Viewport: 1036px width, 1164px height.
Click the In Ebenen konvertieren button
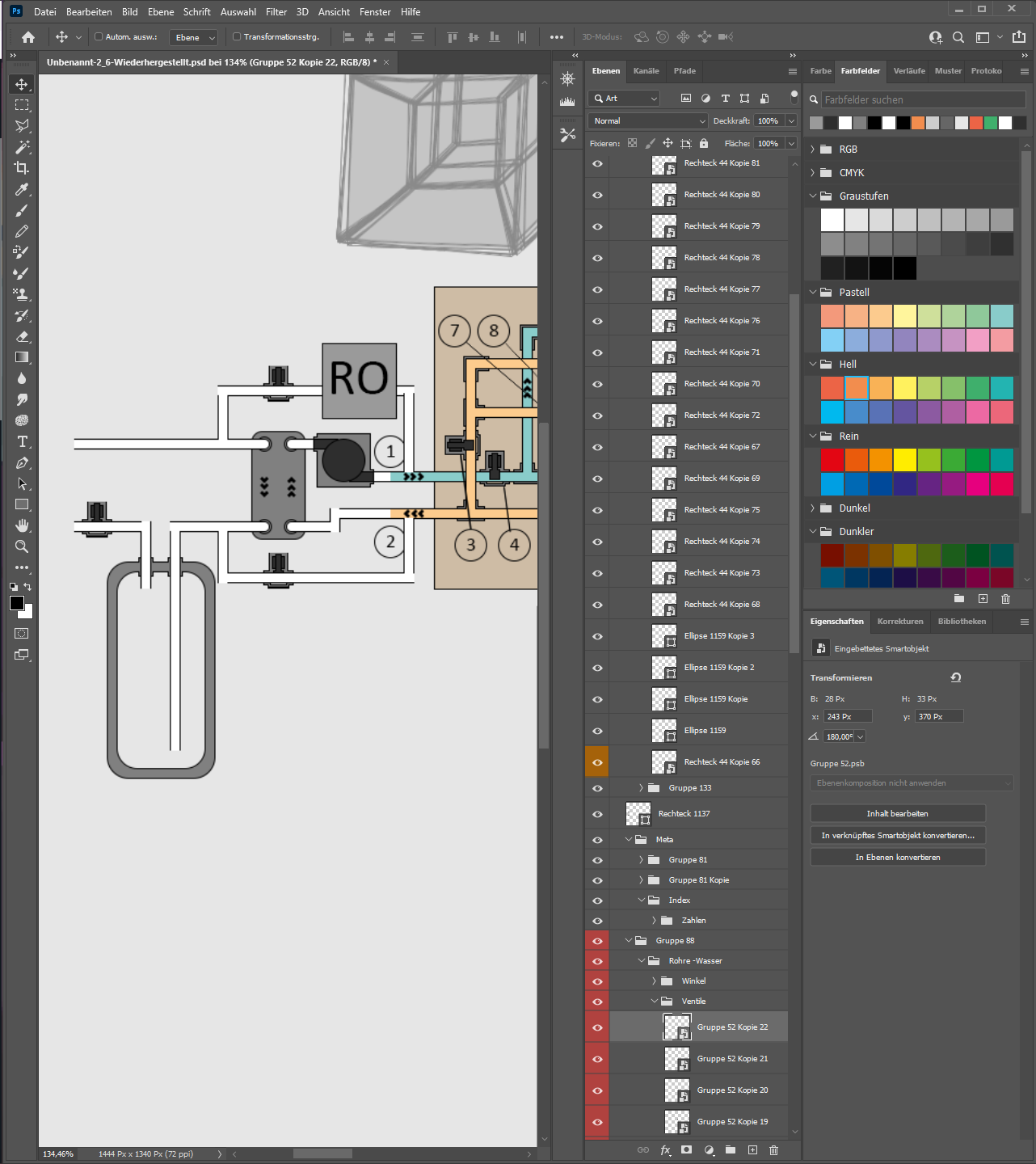(898, 857)
